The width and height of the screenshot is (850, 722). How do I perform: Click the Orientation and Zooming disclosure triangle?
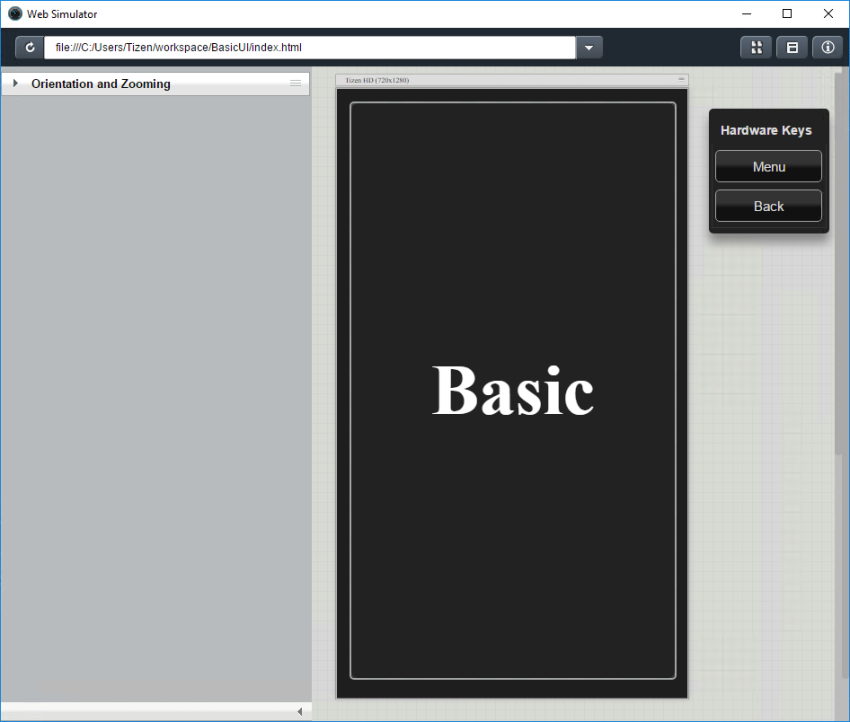14,84
